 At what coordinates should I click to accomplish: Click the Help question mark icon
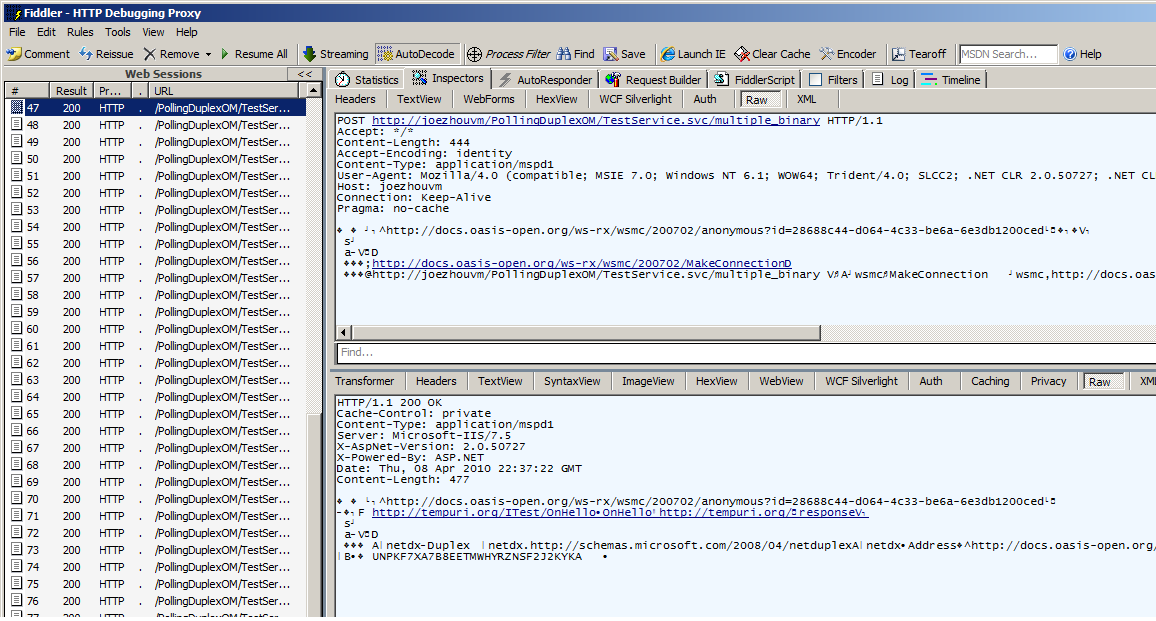(x=1070, y=54)
